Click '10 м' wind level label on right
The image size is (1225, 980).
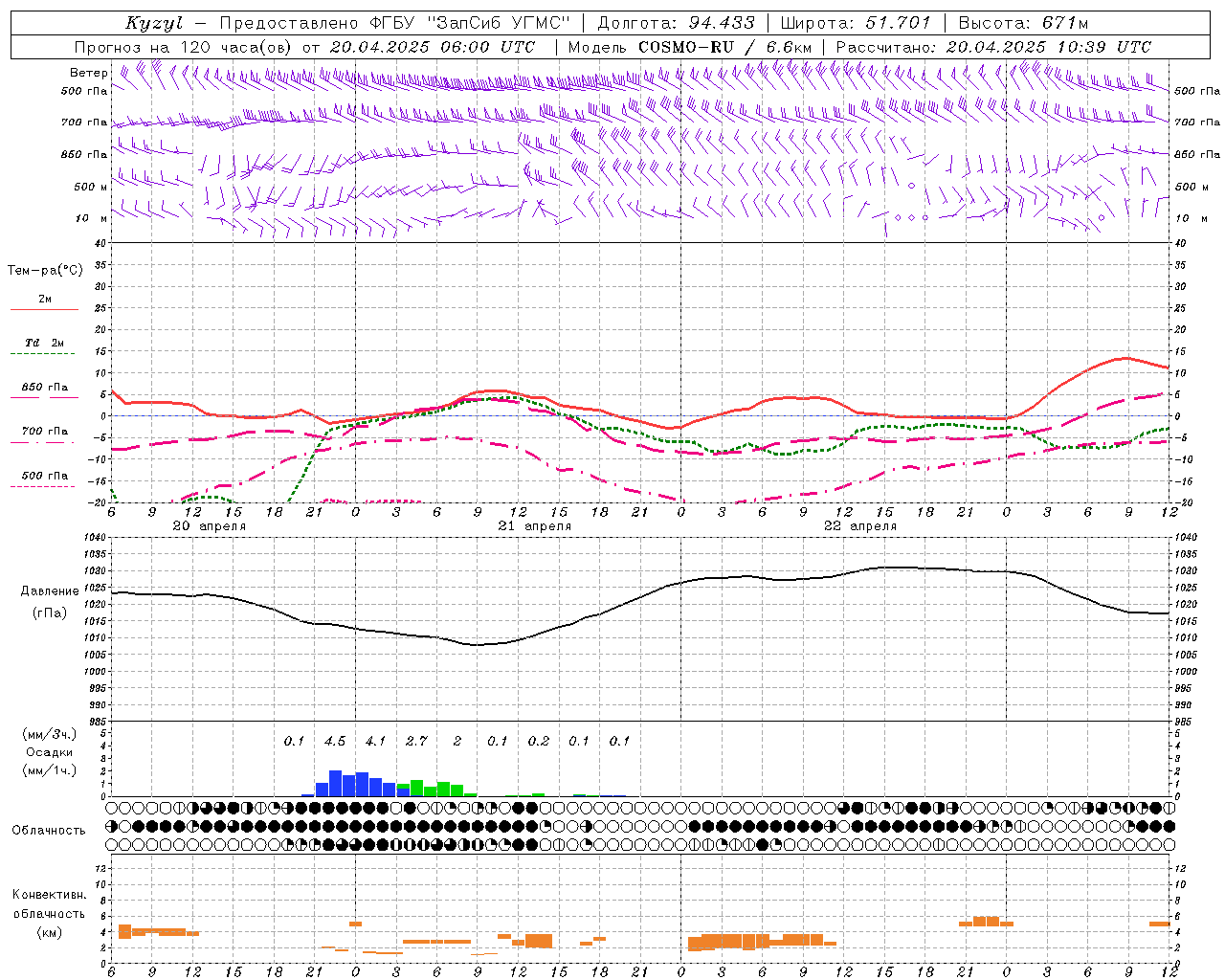pos(1192,218)
